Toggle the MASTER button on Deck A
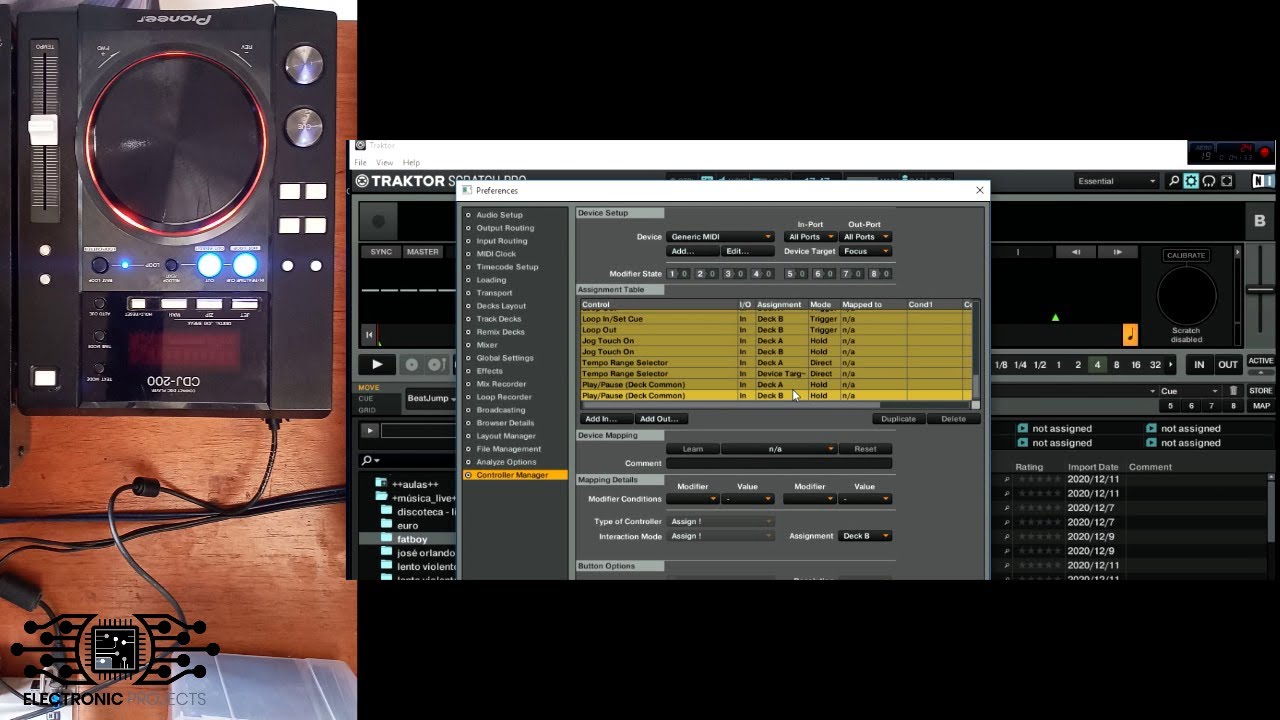The height and width of the screenshot is (720, 1280). [x=422, y=252]
